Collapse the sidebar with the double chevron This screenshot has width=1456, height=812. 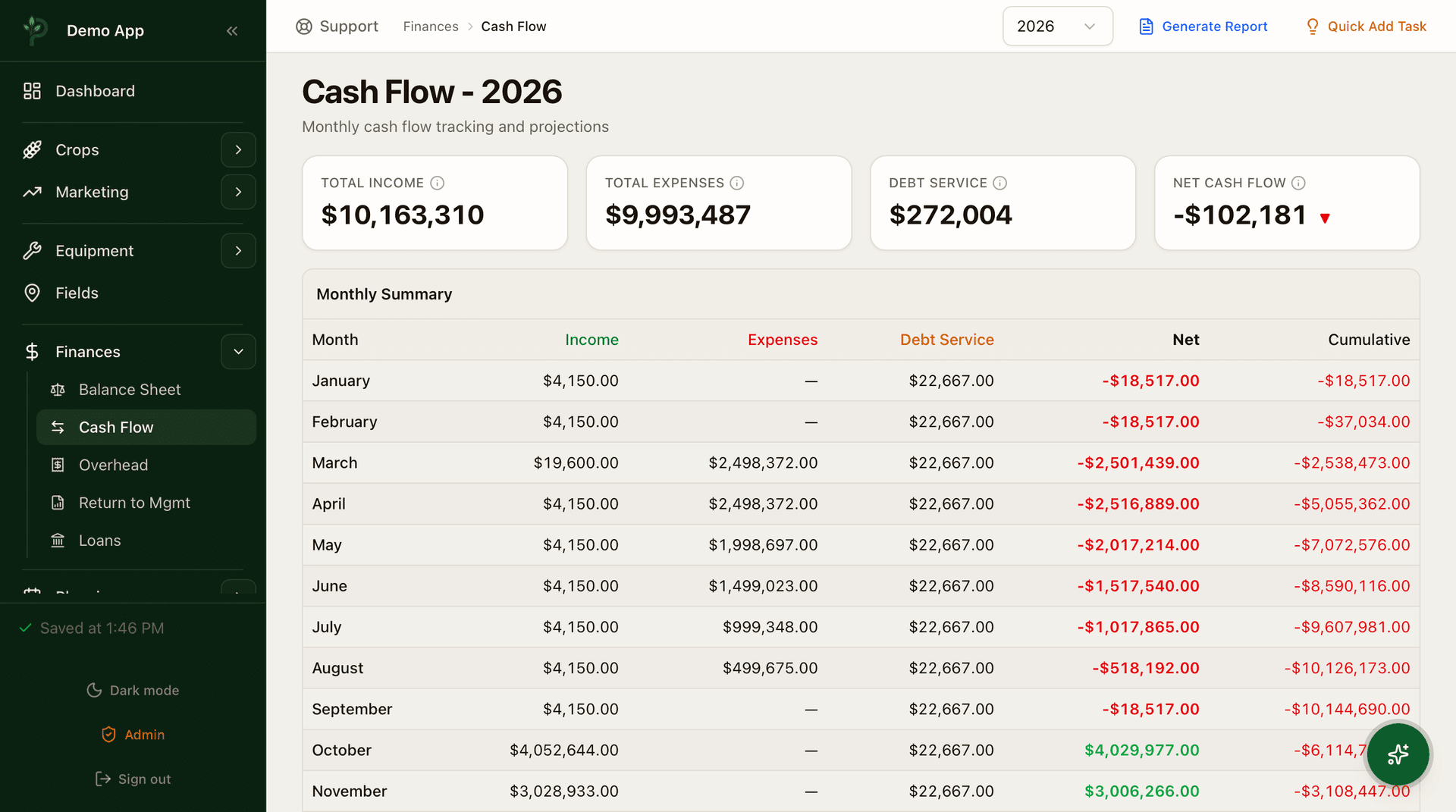tap(232, 30)
